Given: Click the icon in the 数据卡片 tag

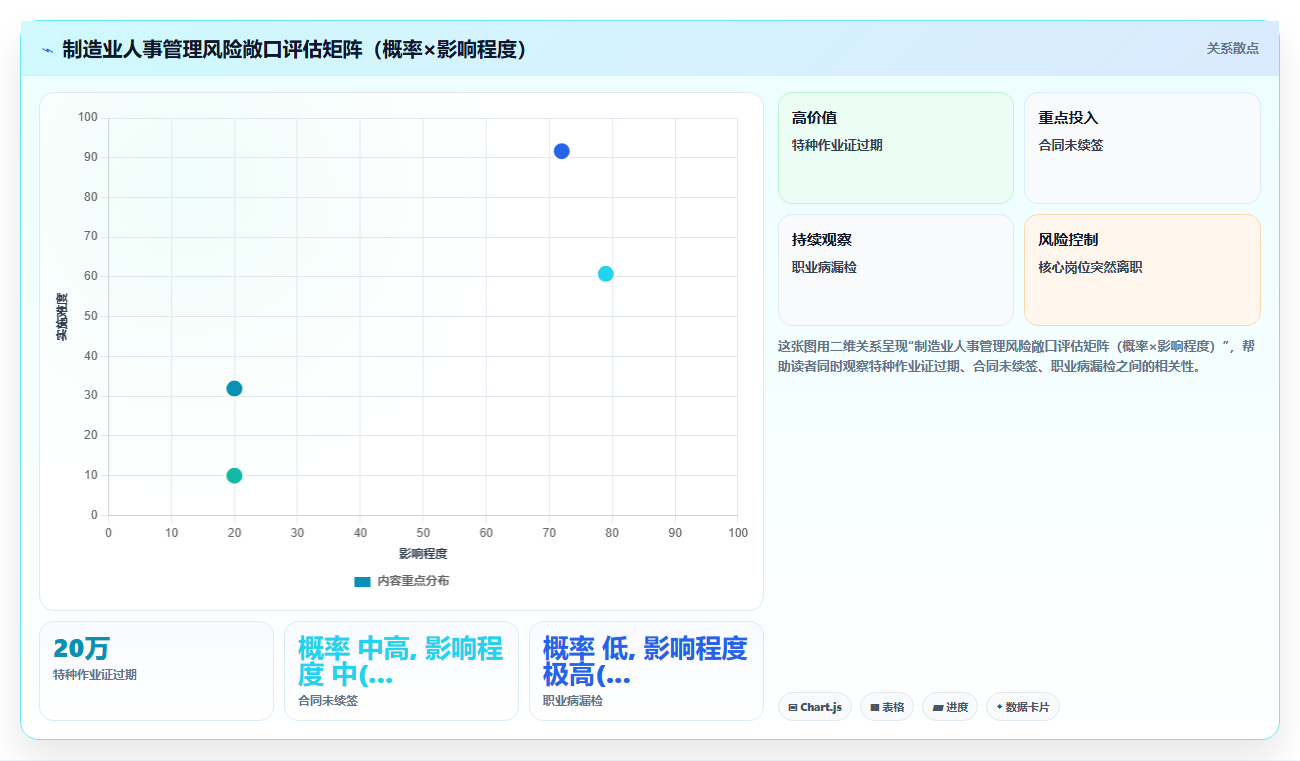Looking at the screenshot, I should 999,707.
